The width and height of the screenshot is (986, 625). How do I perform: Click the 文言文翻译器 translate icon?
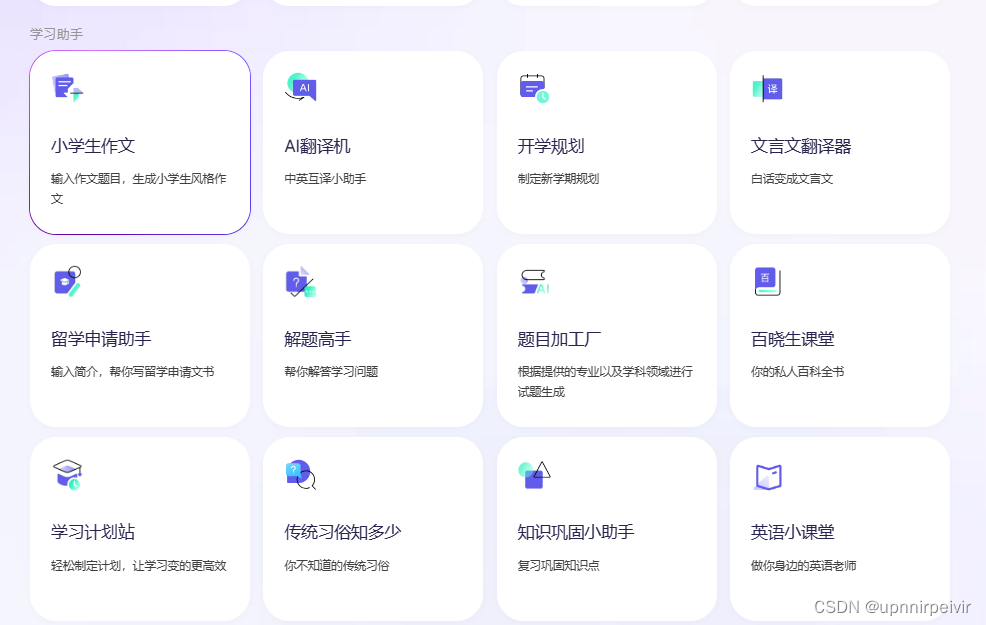767,89
